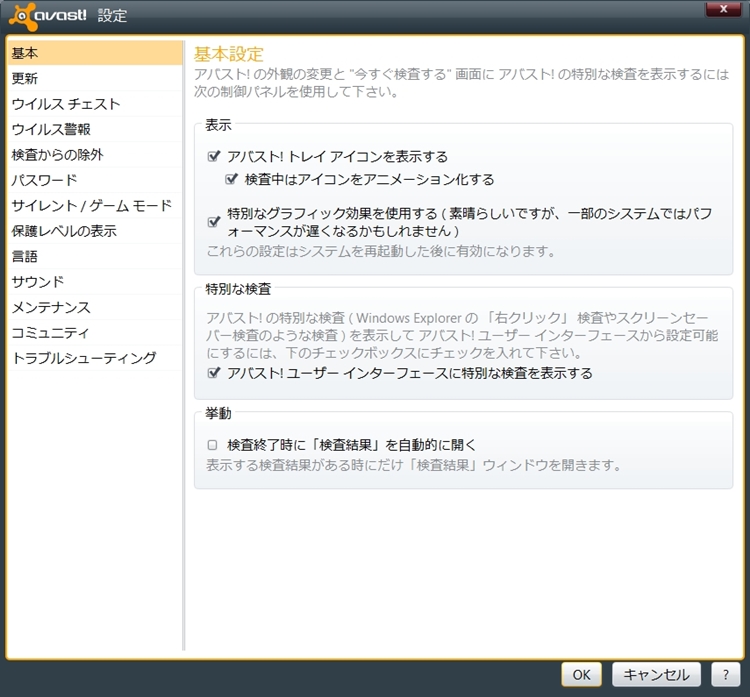Confirm settings with the OK button

click(x=581, y=675)
